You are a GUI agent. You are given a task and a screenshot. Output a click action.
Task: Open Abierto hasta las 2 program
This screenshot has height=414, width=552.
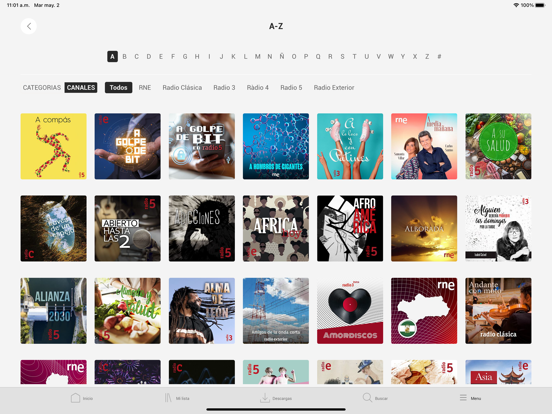127,228
